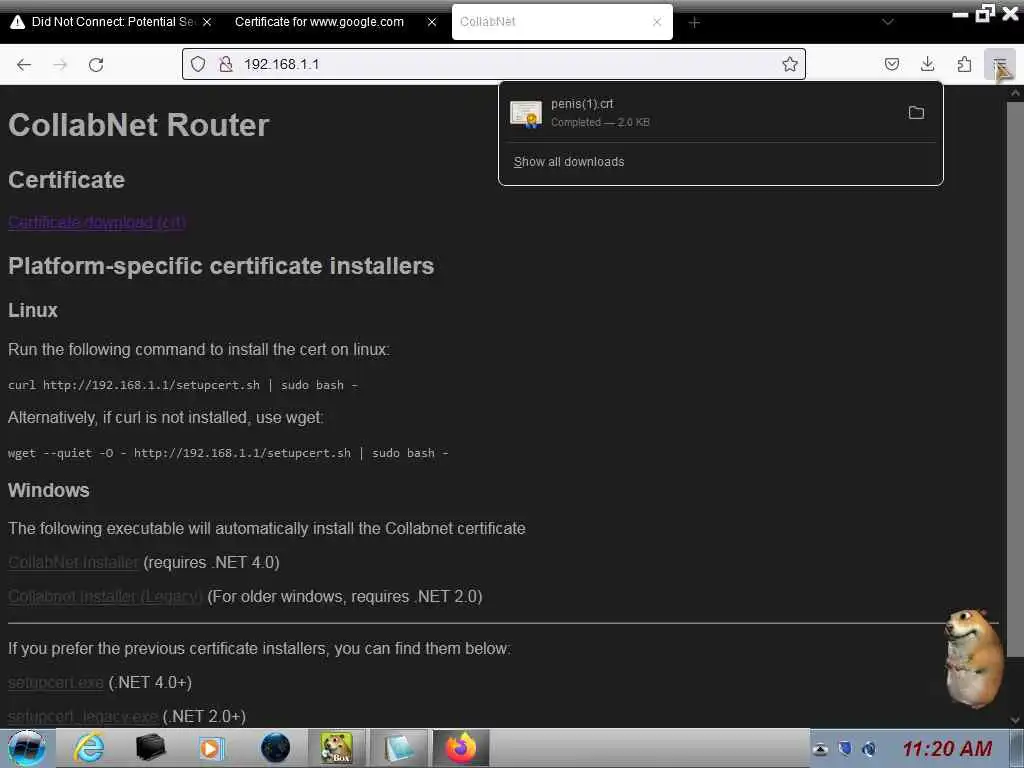Click the curl setupcert.sh command text
Screen dimensions: 1024x768
coord(183,385)
